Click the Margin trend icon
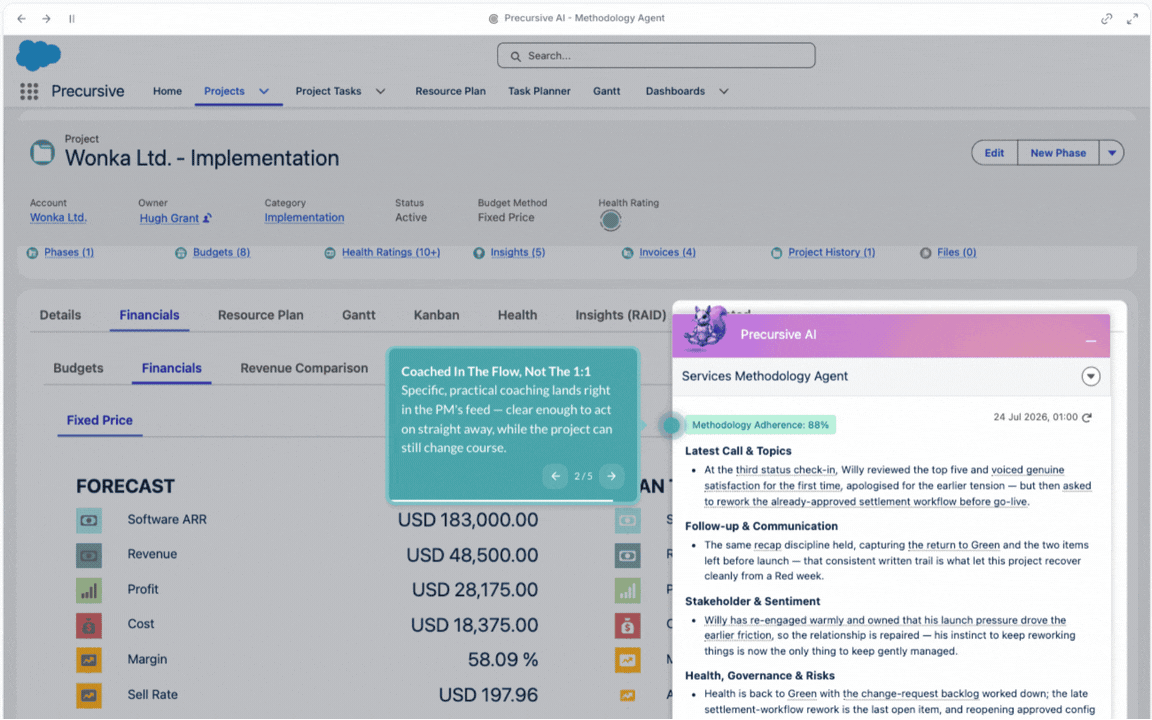 [89, 660]
